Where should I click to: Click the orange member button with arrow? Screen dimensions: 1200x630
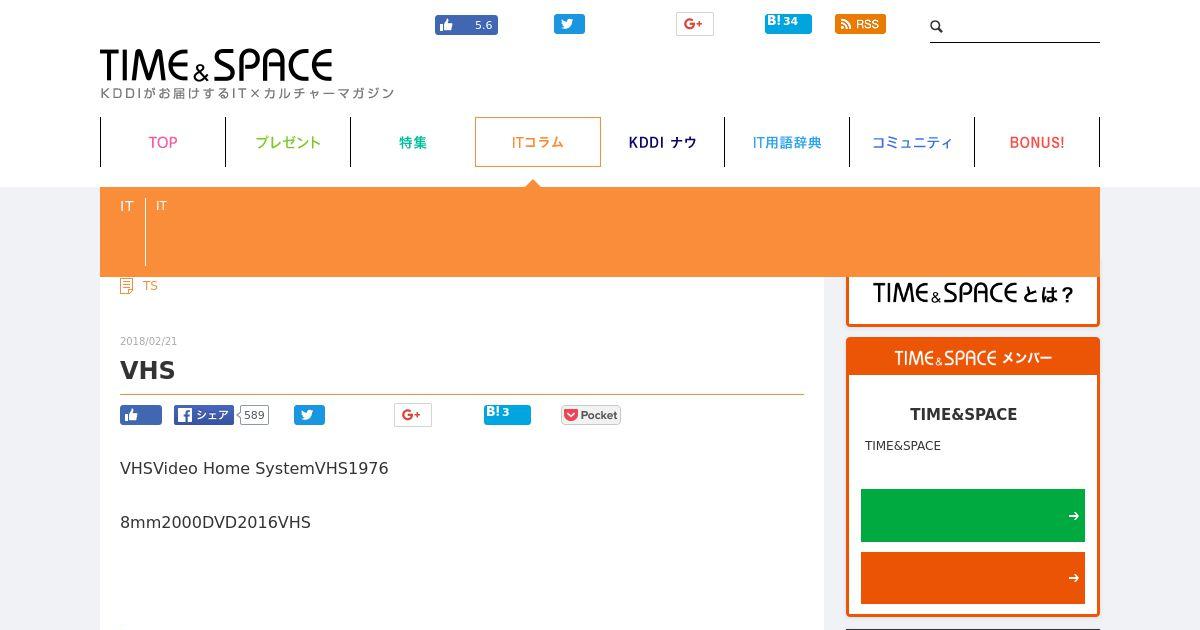tap(973, 578)
